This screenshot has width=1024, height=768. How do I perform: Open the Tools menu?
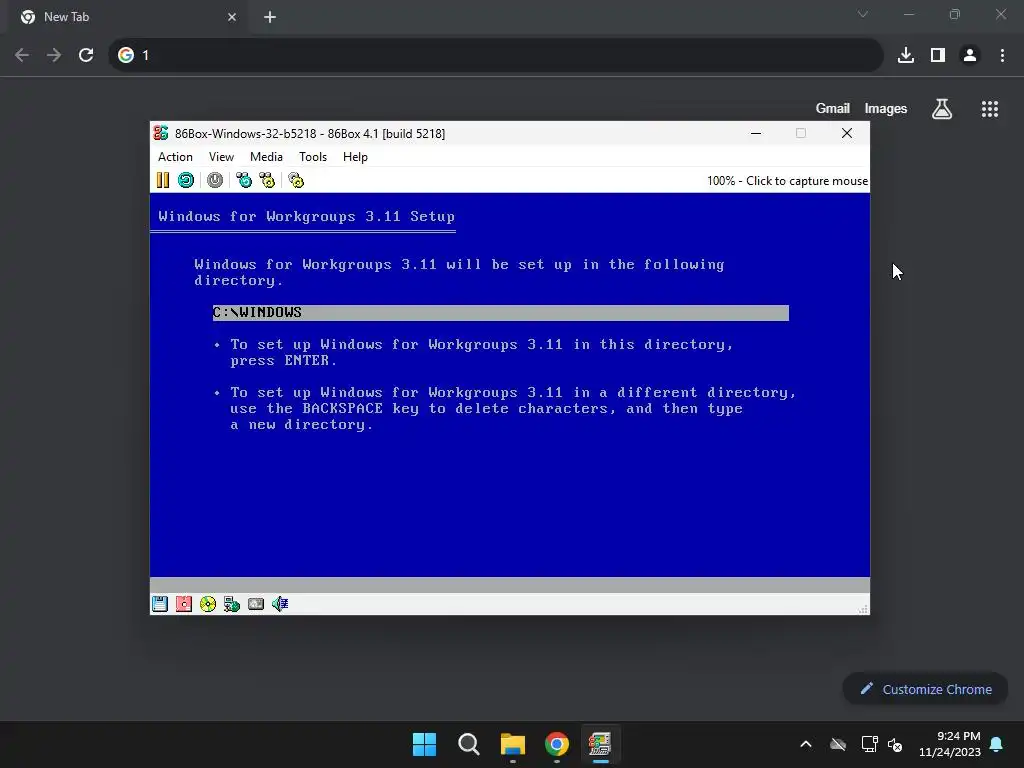pos(313,157)
